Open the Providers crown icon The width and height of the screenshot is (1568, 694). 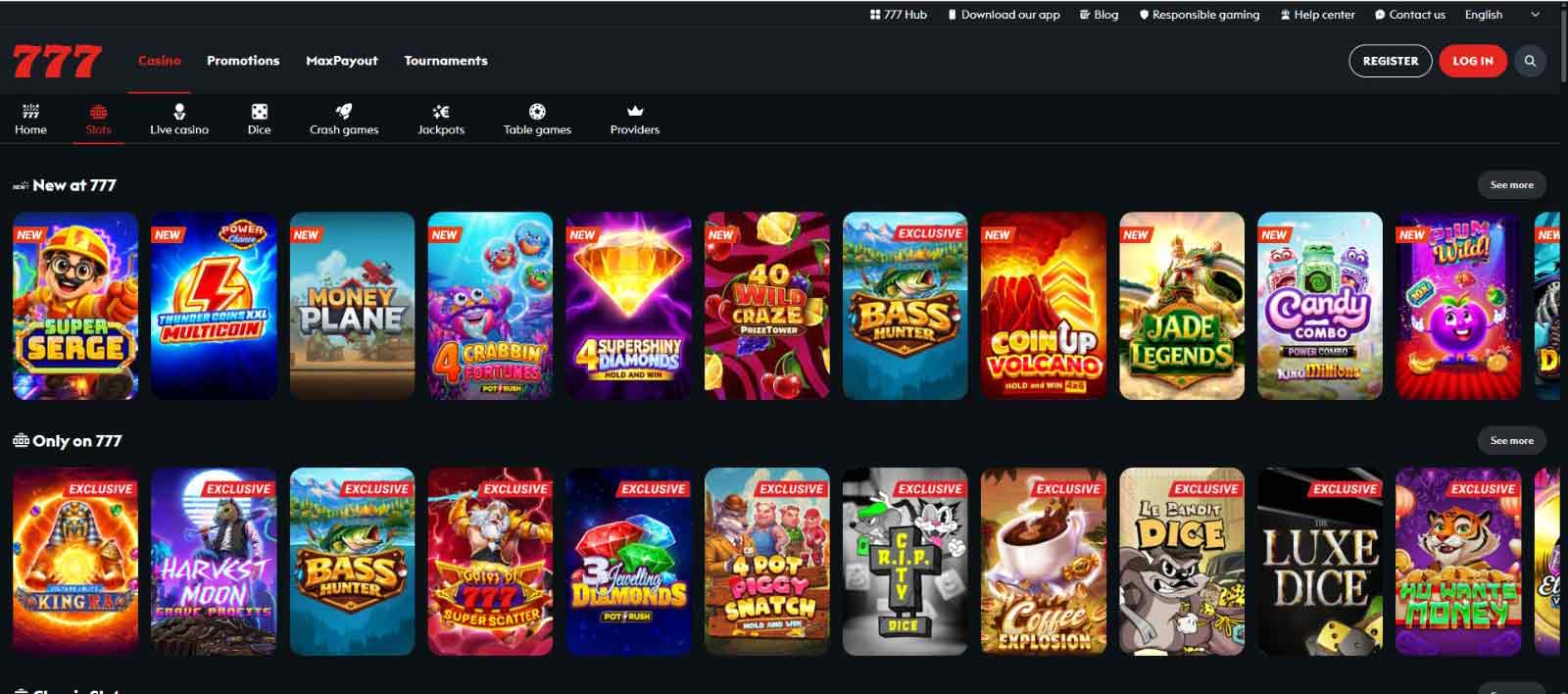coord(635,111)
